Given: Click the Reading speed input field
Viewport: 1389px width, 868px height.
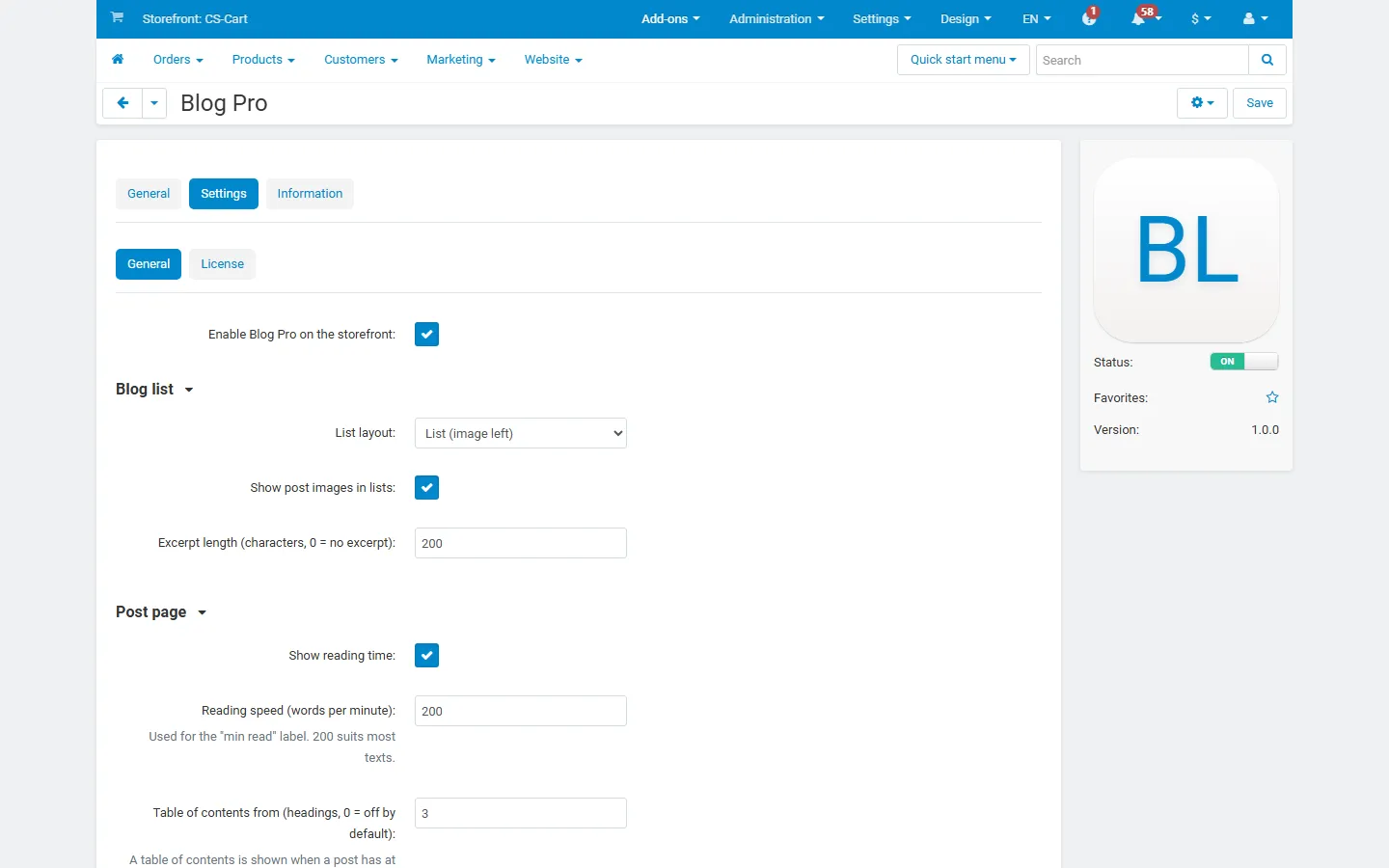Looking at the screenshot, I should tap(521, 711).
